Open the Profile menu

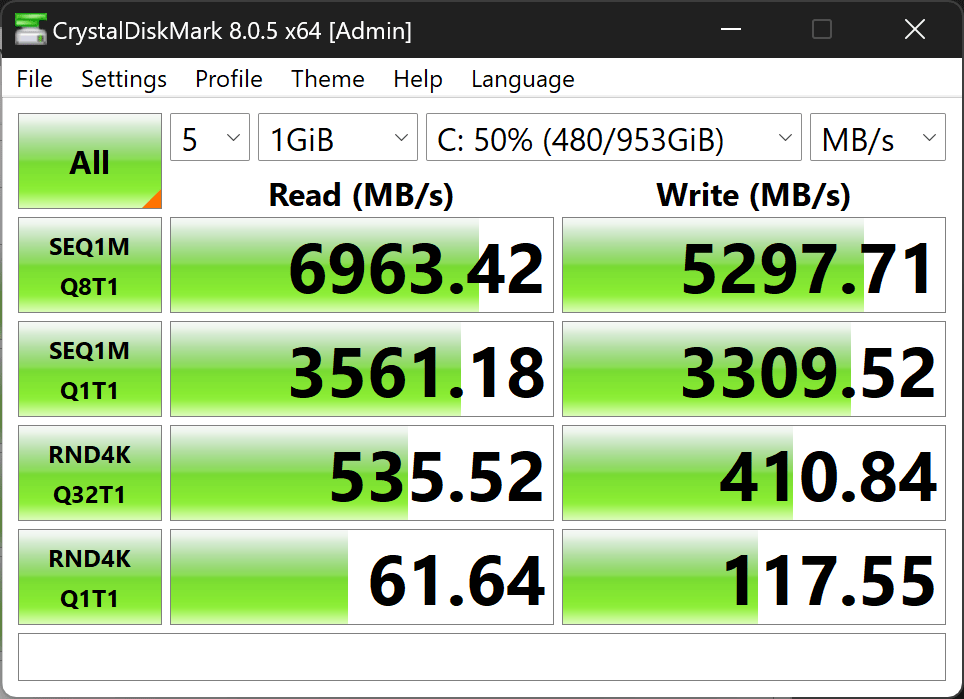click(x=229, y=79)
